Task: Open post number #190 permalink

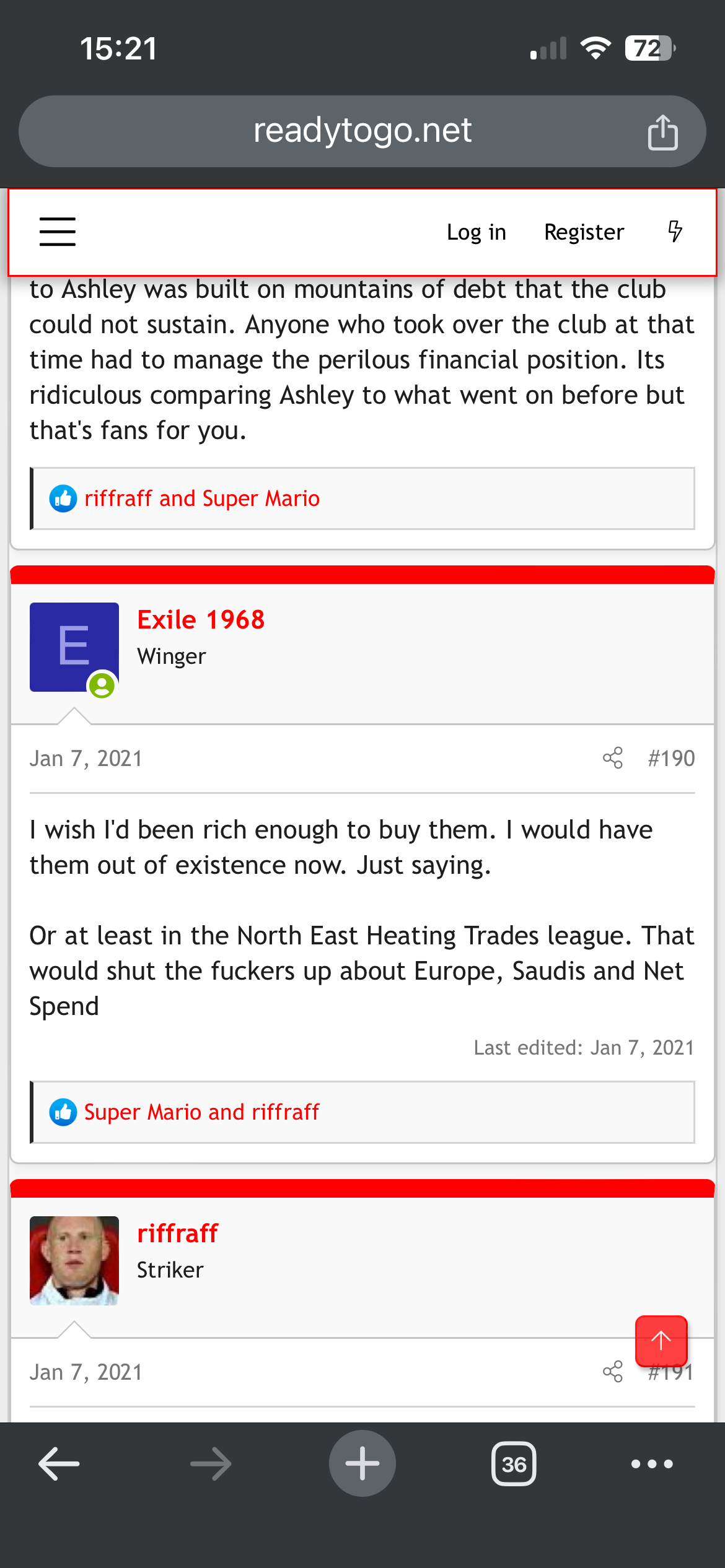Action: [671, 759]
